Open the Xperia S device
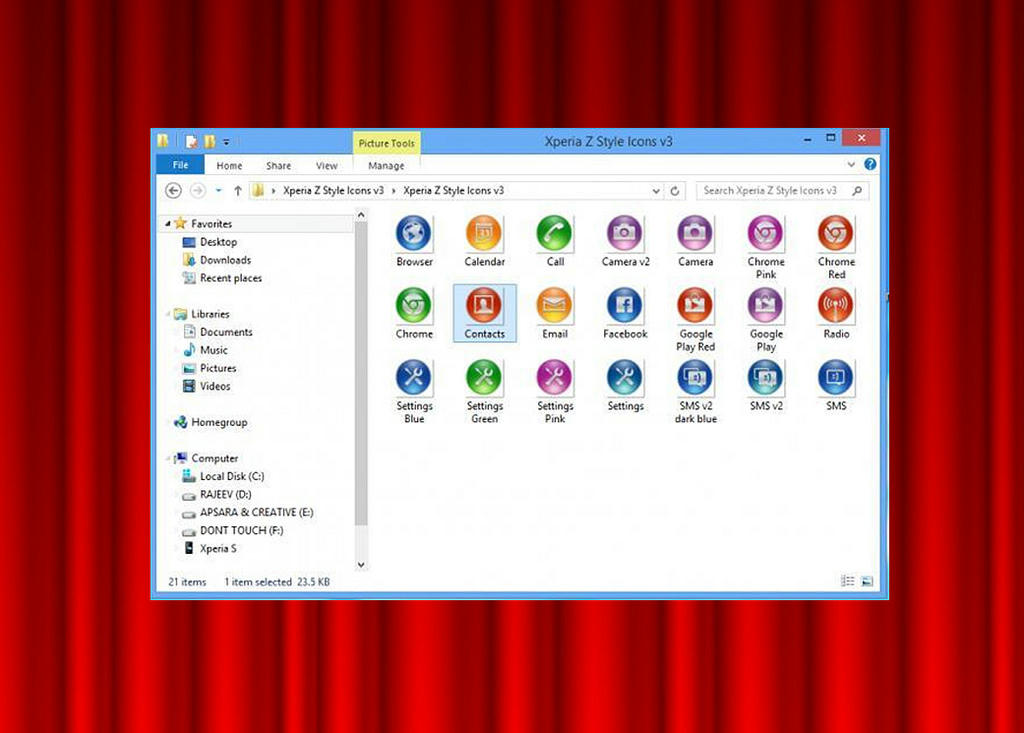 (218, 549)
